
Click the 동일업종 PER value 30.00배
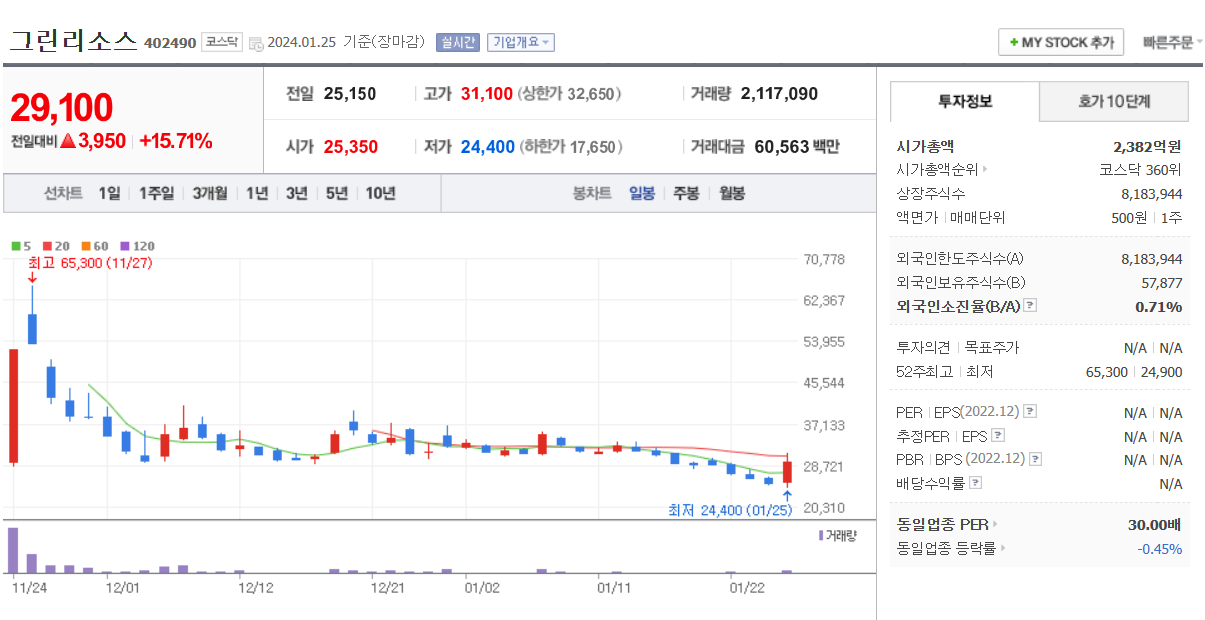[1155, 524]
